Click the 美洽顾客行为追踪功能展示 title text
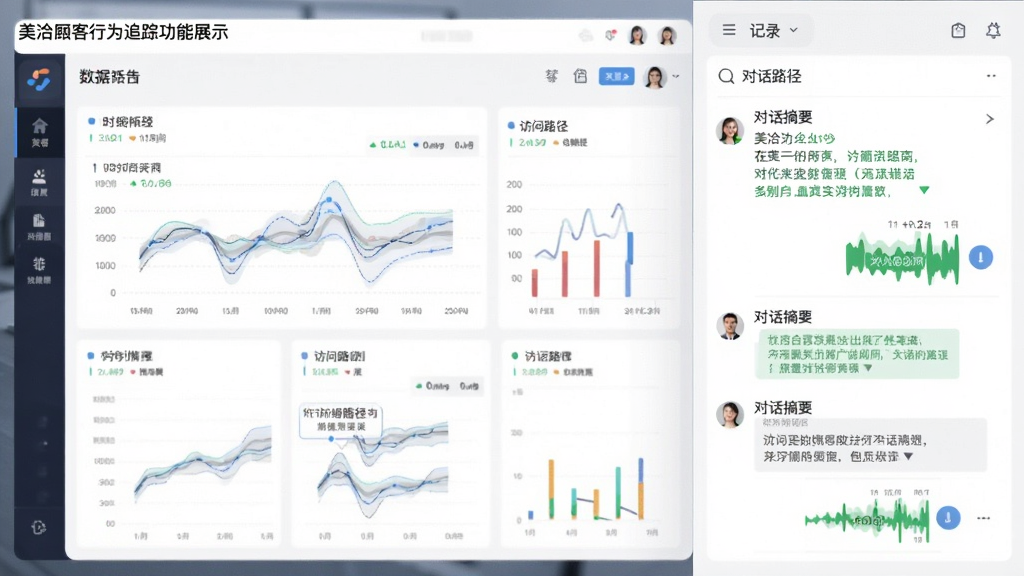 point(123,33)
